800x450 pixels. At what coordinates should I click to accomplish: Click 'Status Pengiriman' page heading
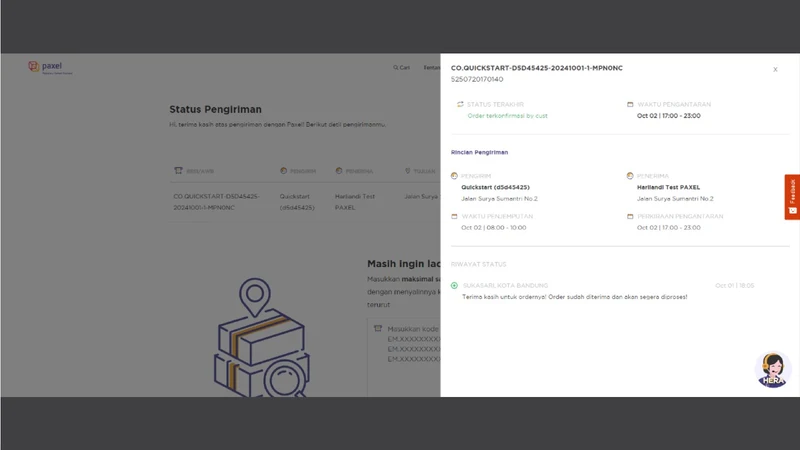(x=215, y=109)
